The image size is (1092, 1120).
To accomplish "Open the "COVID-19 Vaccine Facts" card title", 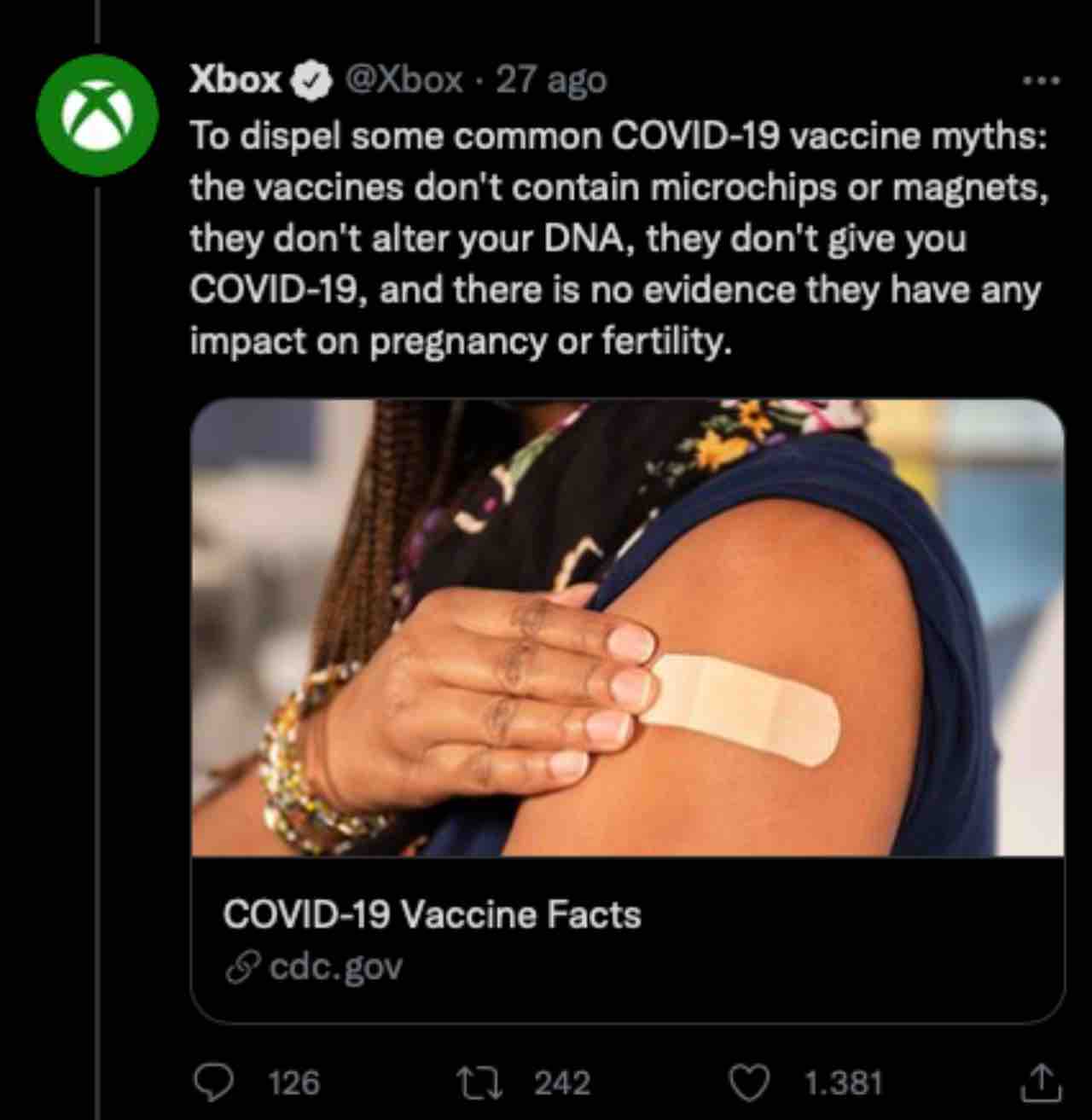I will [432, 914].
